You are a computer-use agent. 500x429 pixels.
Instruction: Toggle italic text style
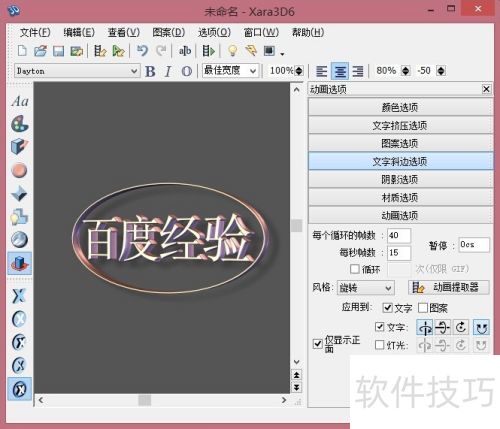pyautogui.click(x=168, y=71)
